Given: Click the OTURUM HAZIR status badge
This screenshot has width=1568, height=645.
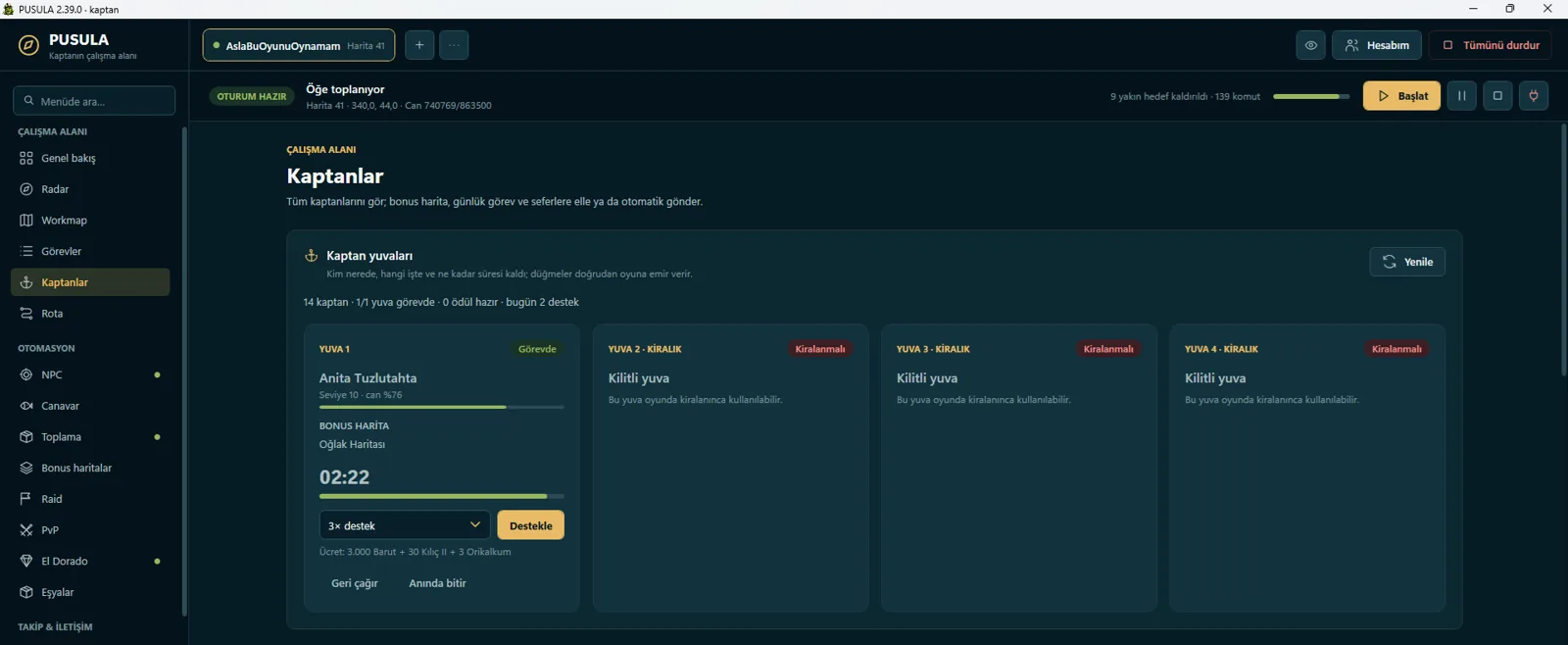Looking at the screenshot, I should point(252,96).
